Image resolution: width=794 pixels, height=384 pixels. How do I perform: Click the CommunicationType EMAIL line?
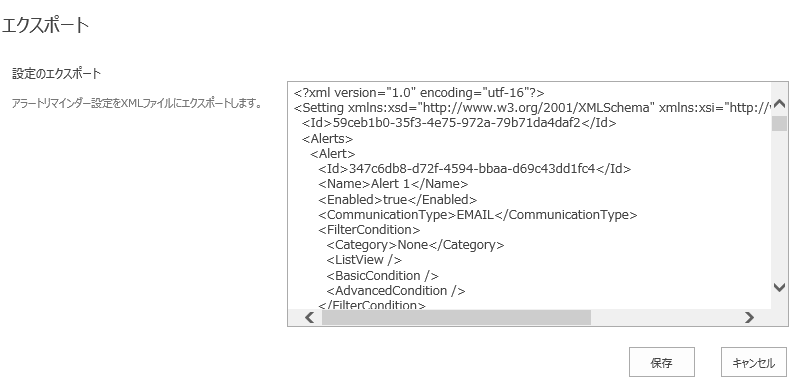(478, 215)
